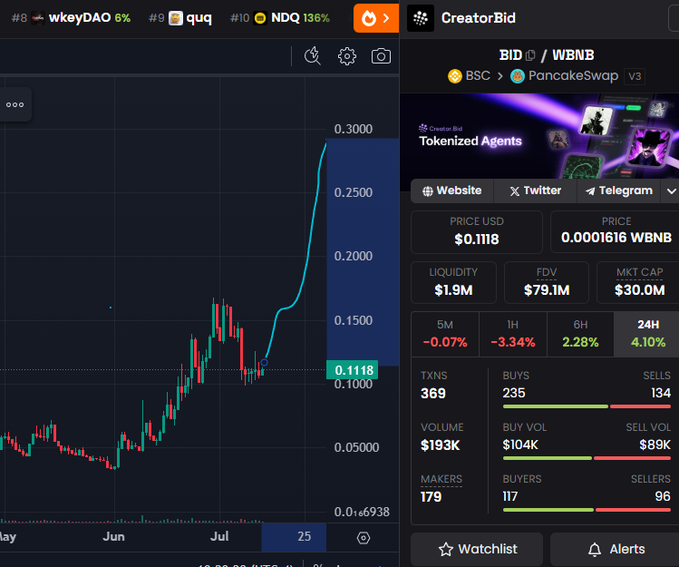Click the quq token icon
This screenshot has height=567, width=679.
click(175, 18)
